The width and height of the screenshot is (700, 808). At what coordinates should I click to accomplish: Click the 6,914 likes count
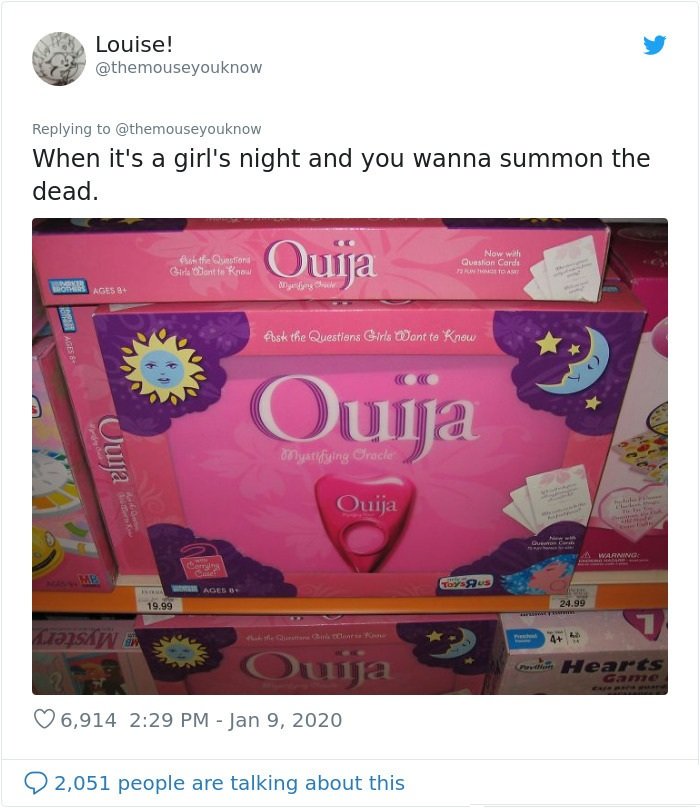tap(88, 720)
